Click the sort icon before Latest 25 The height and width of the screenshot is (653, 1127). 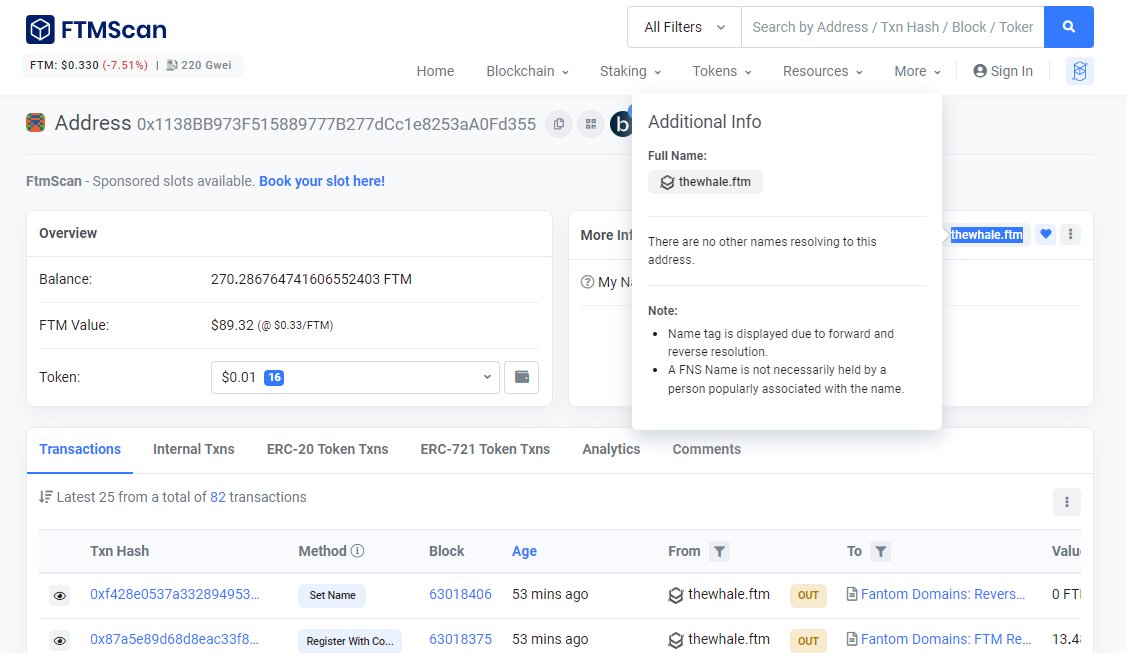pos(46,497)
